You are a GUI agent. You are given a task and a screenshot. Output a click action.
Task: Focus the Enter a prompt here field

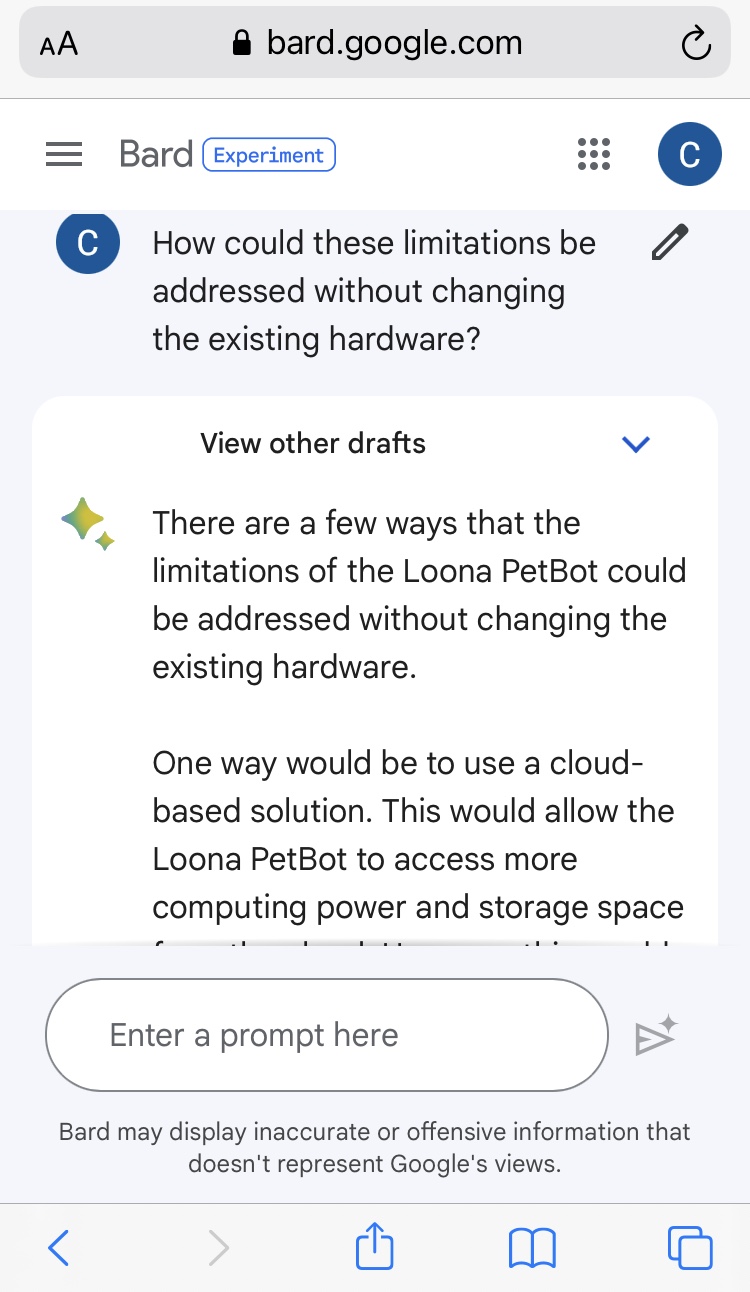click(x=327, y=1035)
